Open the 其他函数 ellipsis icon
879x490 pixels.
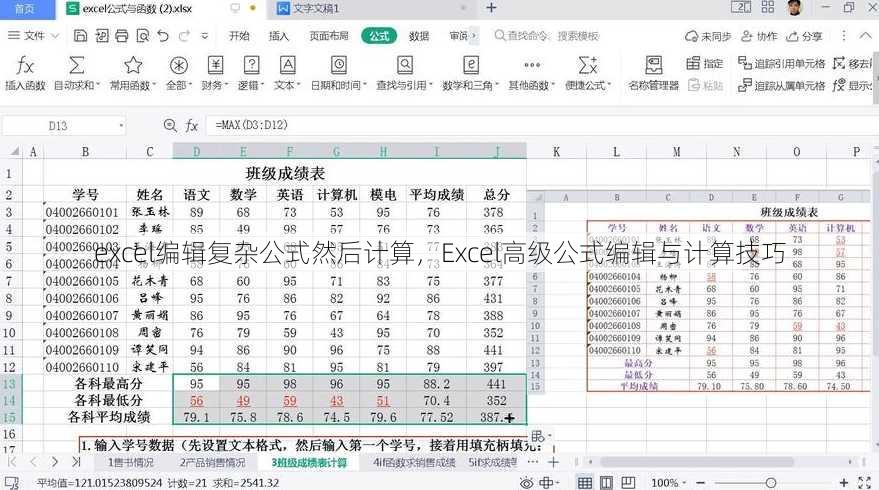point(531,66)
